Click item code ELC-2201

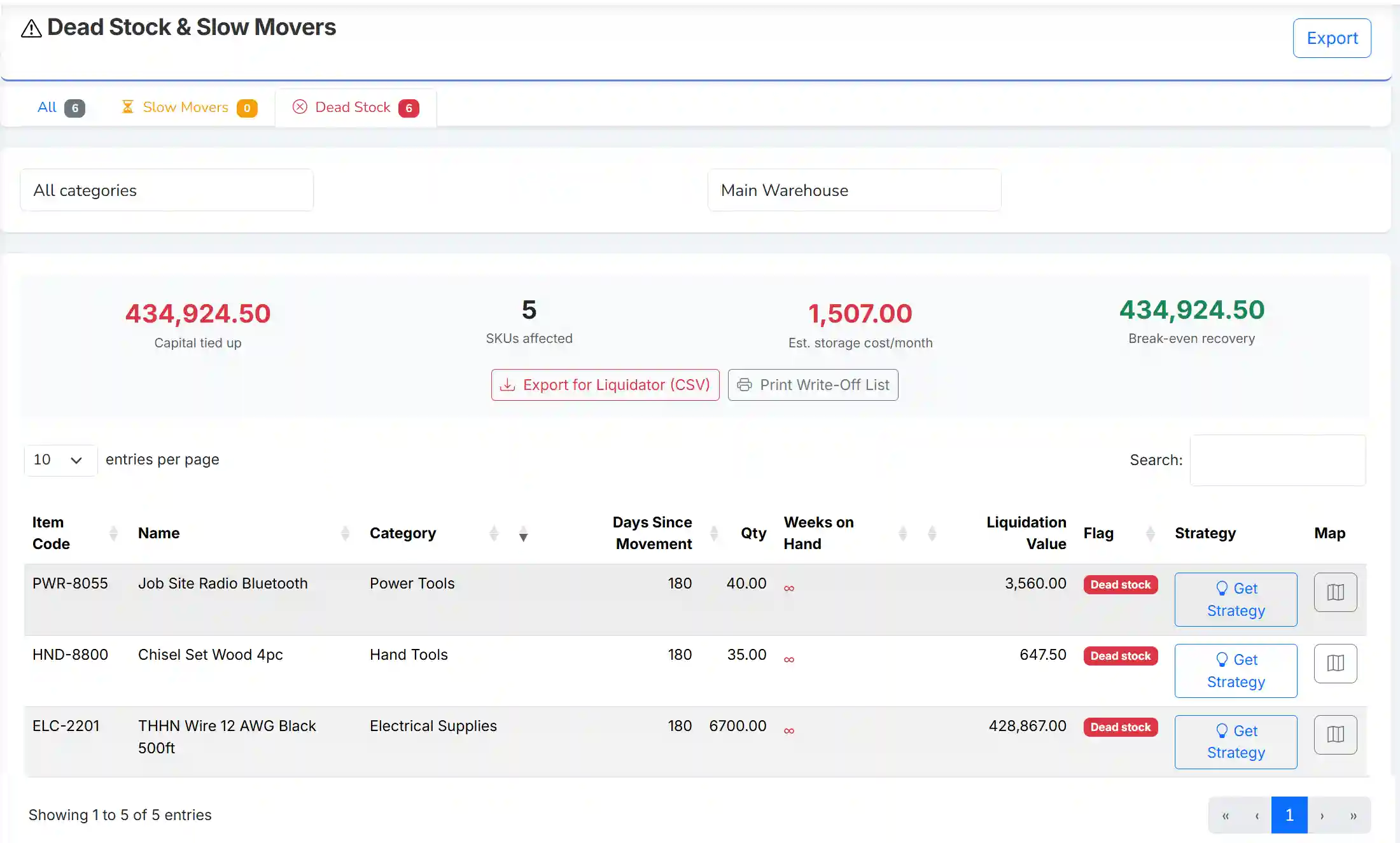66,726
